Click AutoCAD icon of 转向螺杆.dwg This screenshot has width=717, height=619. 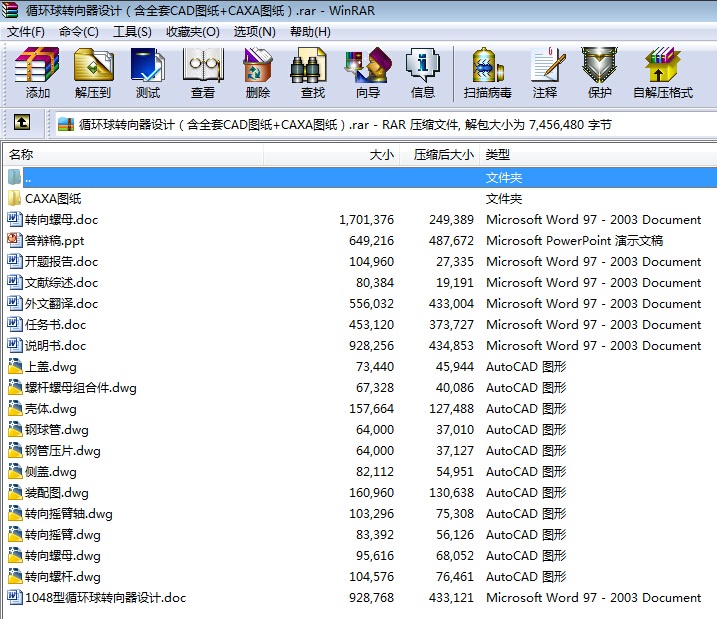click(x=15, y=576)
